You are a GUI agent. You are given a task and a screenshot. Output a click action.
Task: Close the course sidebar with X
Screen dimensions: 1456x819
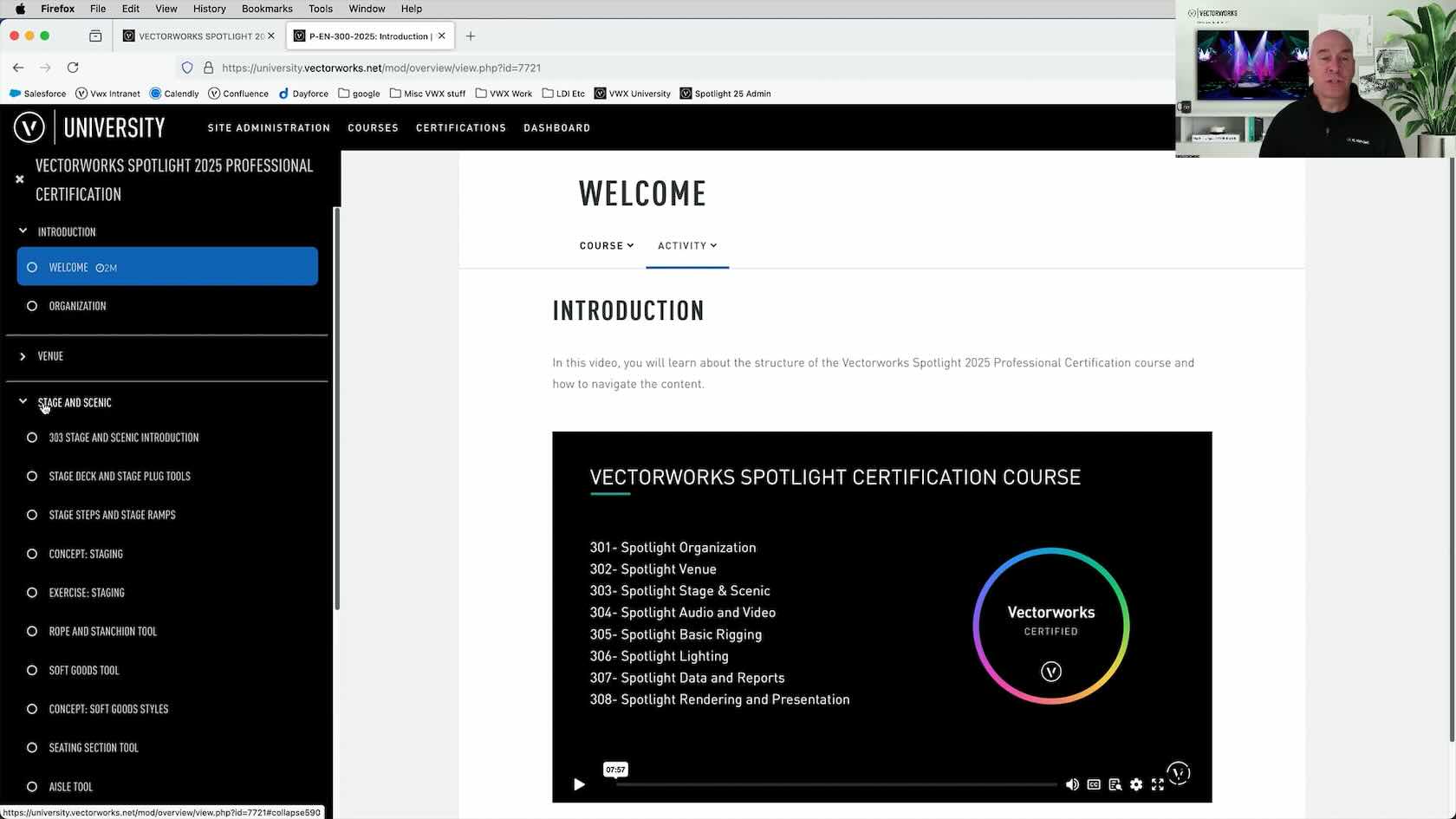19,179
